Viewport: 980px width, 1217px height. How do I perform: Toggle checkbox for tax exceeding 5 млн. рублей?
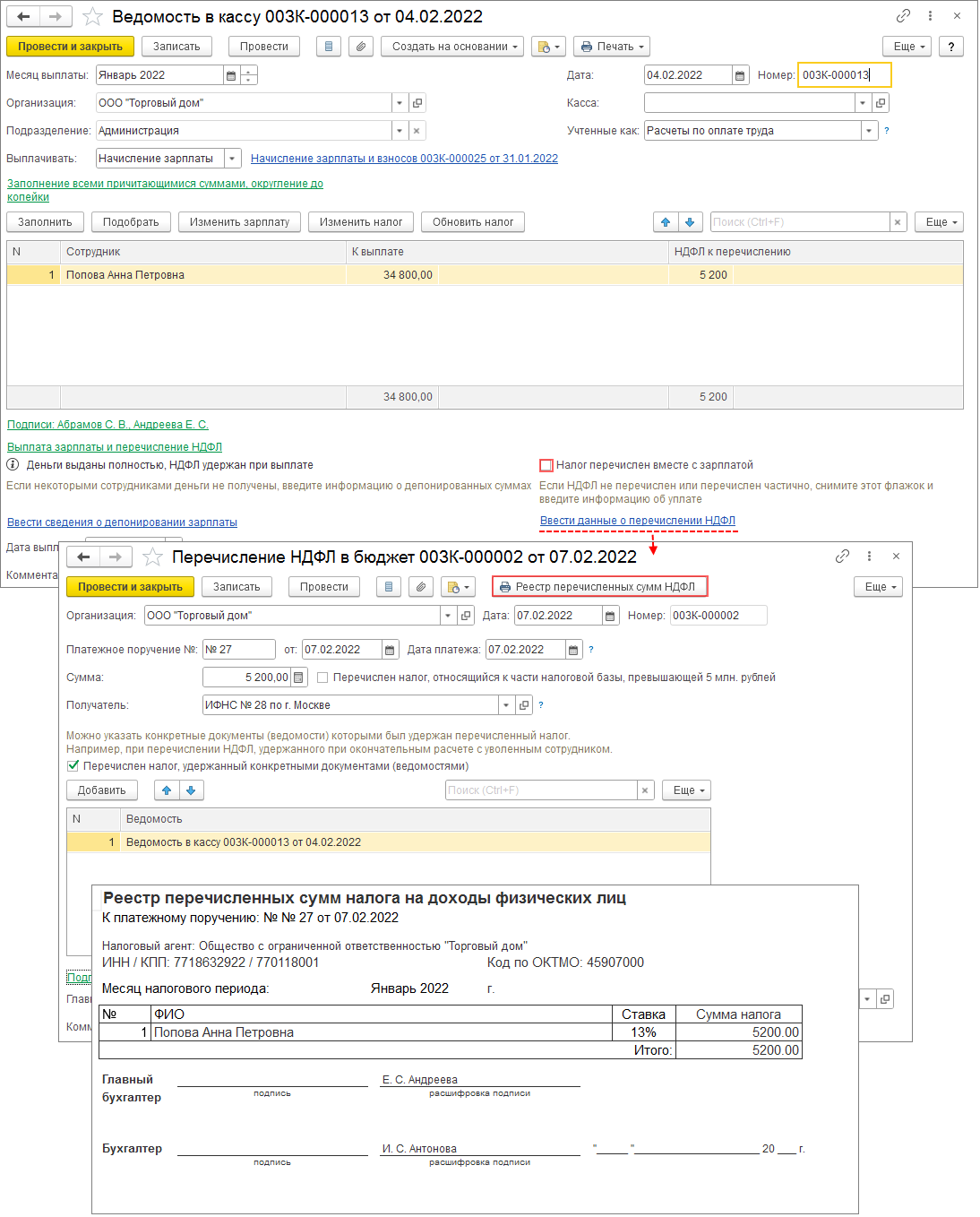coord(322,678)
